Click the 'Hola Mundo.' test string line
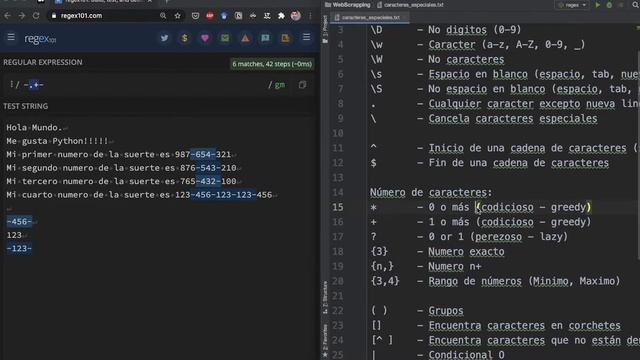The width and height of the screenshot is (640, 360). [x=34, y=128]
